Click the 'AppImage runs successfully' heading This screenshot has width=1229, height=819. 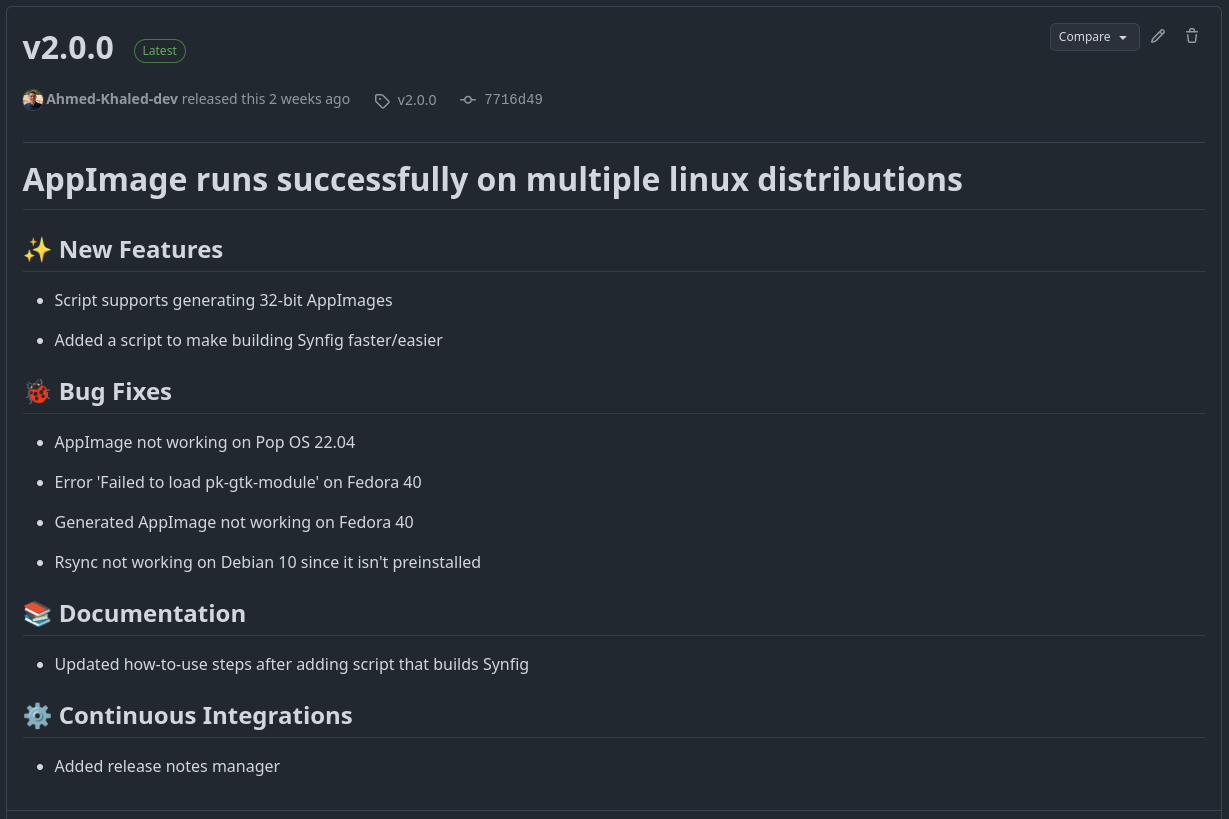(x=492, y=179)
